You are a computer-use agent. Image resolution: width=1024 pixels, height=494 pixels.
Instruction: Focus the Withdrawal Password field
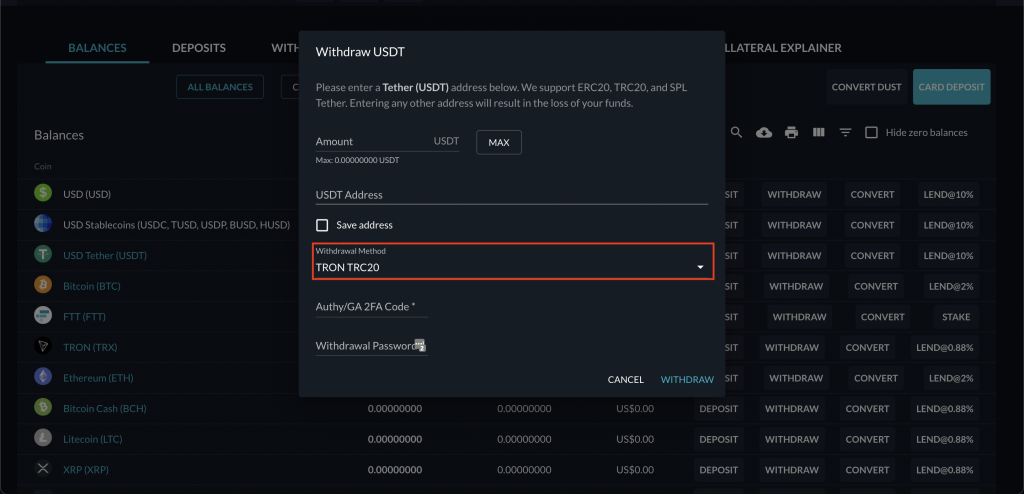[372, 346]
